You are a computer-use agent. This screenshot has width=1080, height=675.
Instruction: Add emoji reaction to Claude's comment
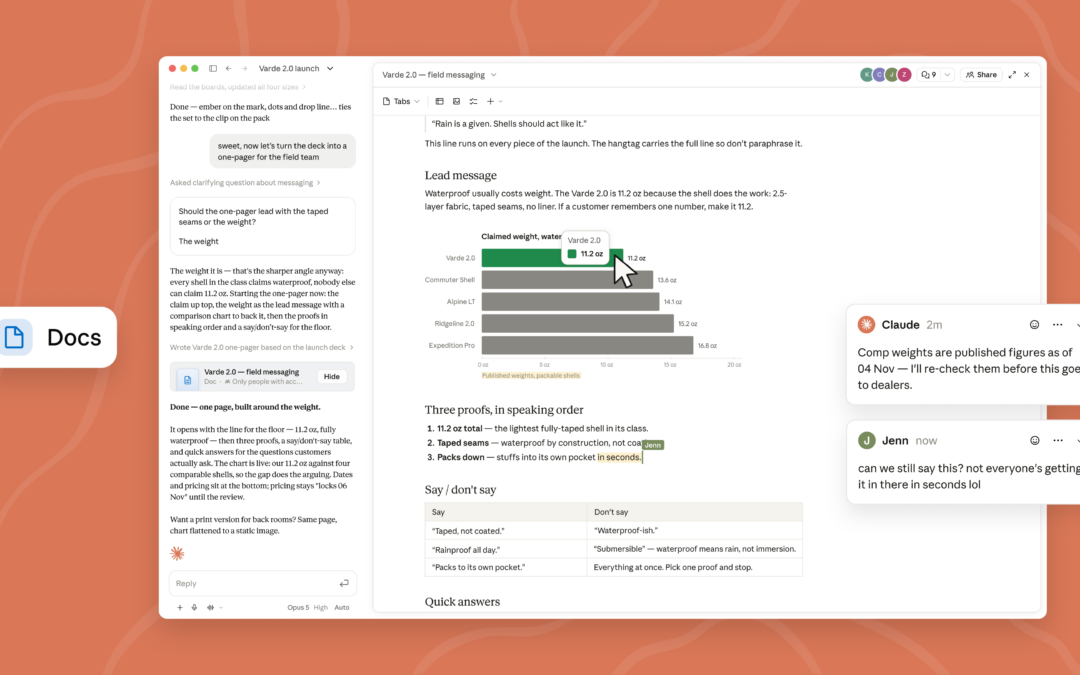1034,324
